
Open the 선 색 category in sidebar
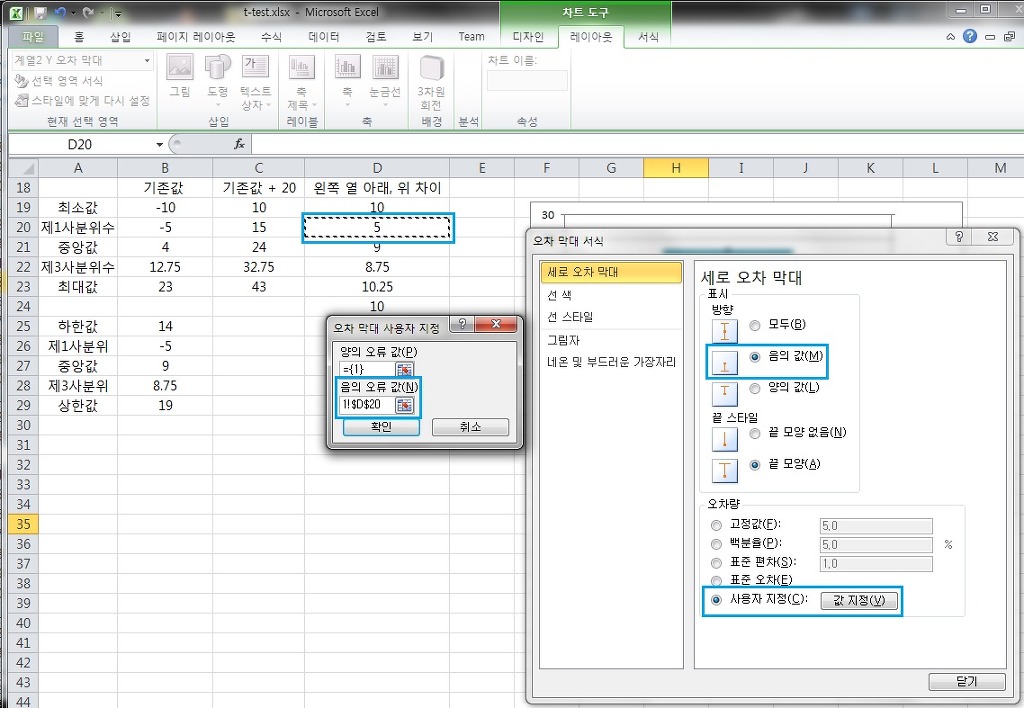(561, 295)
